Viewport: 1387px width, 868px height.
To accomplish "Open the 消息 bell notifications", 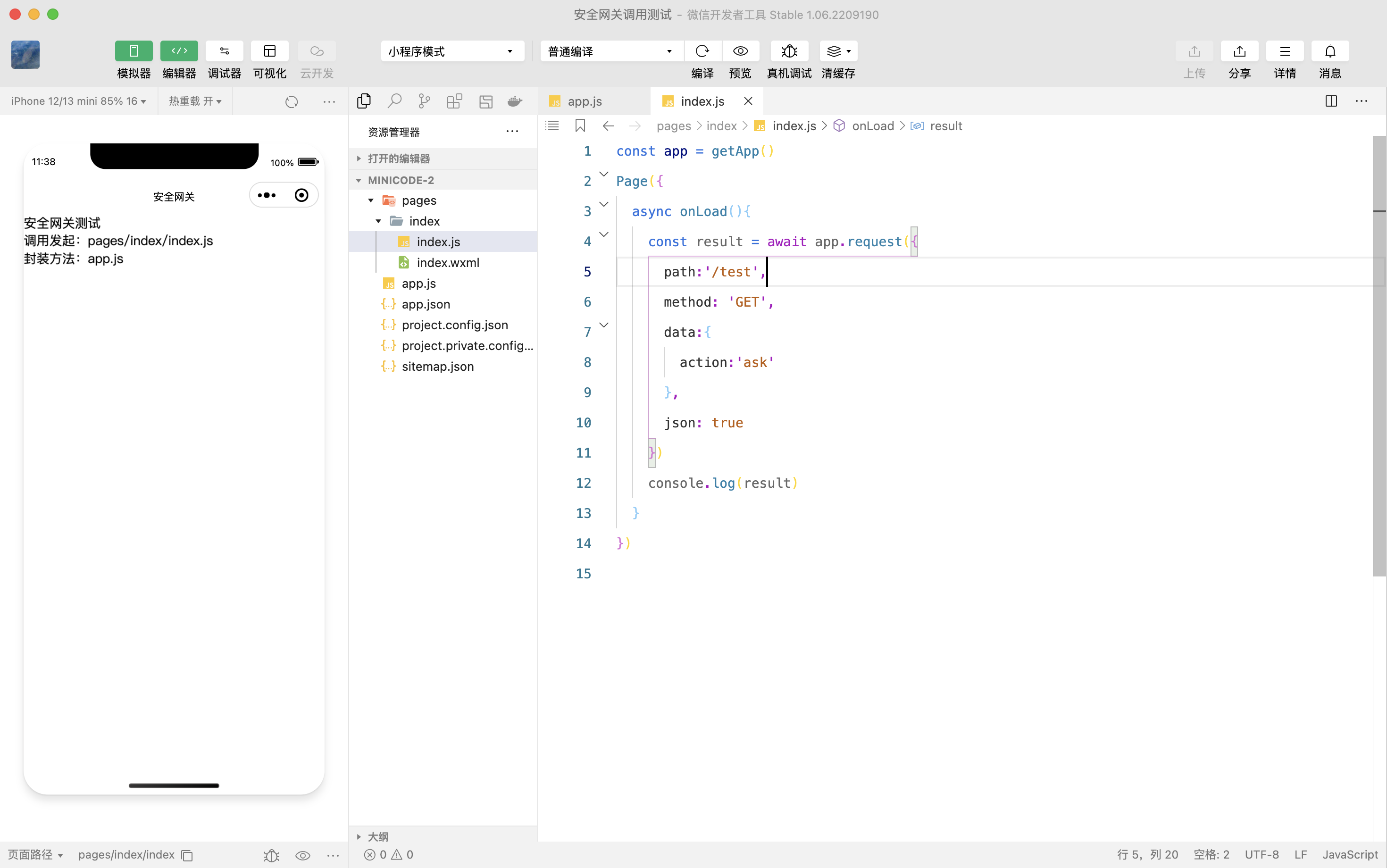I will point(1329,51).
